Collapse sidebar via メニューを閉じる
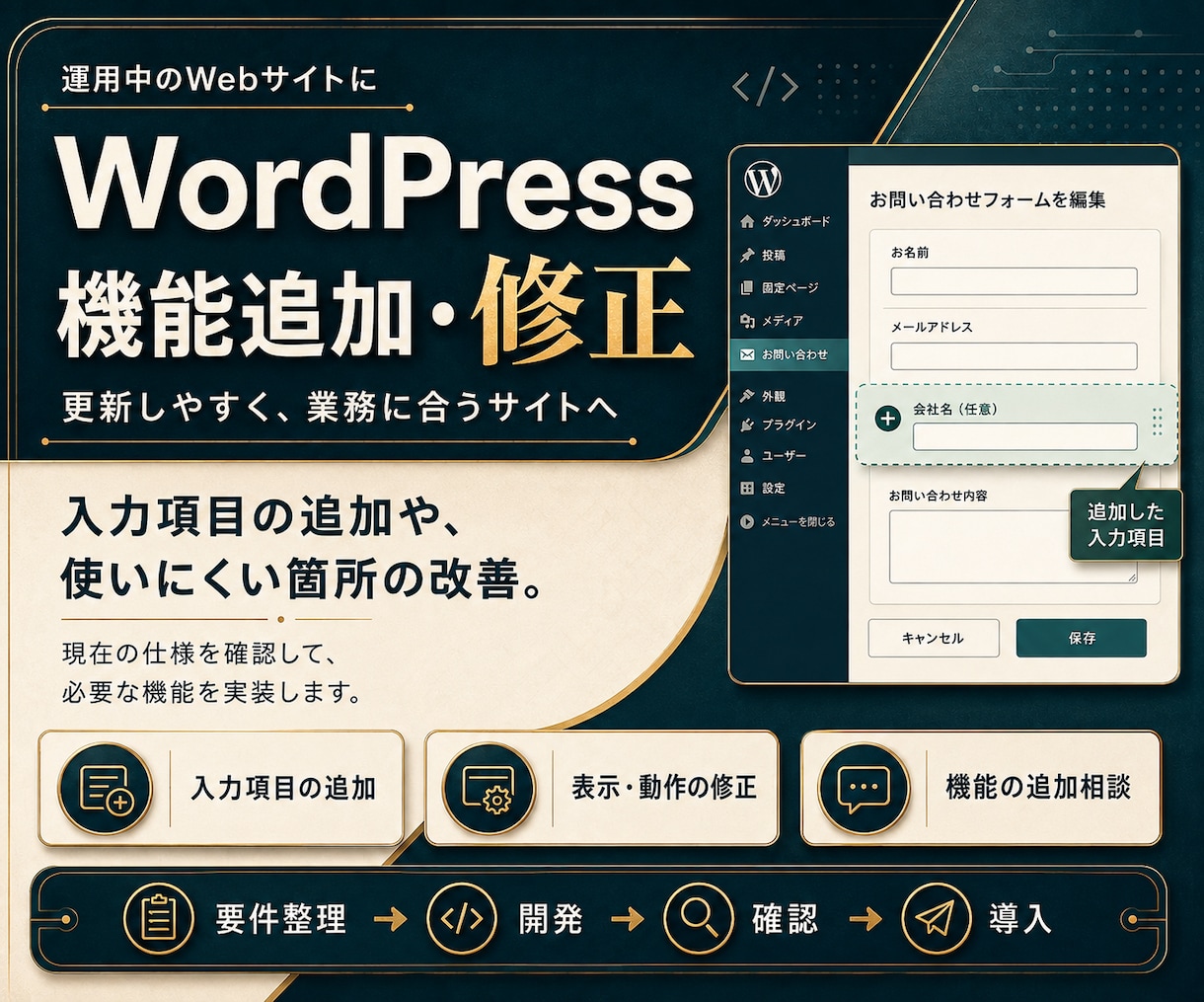The image size is (1204, 1002). coord(789,521)
